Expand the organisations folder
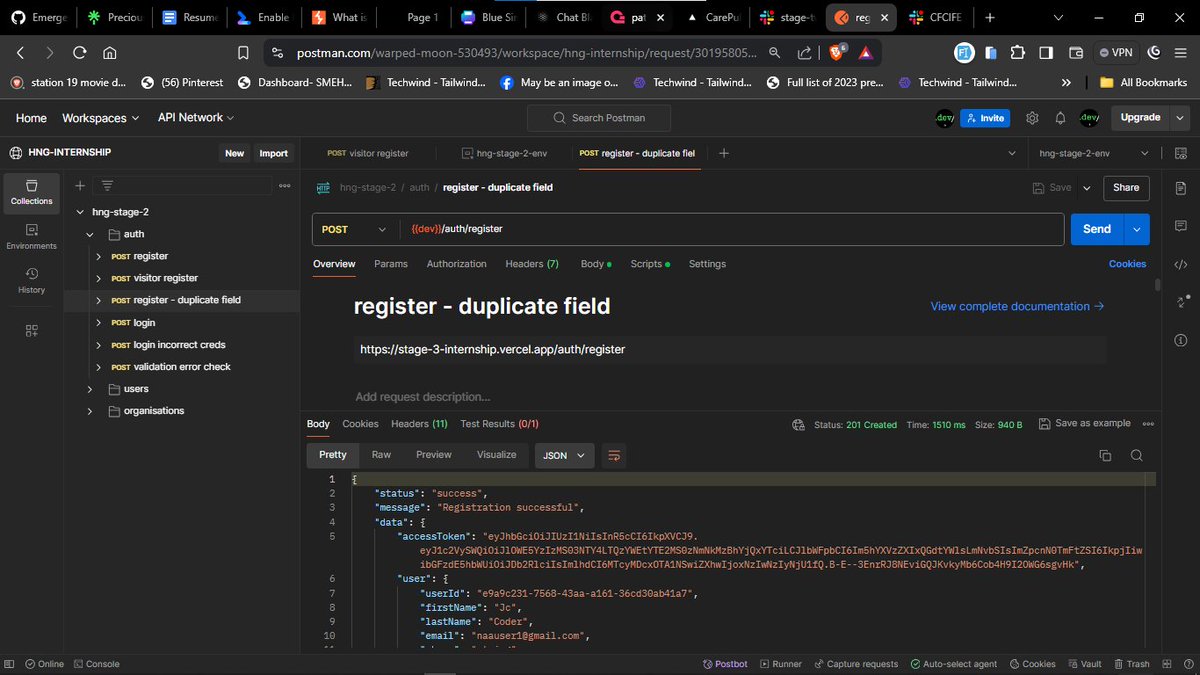The width and height of the screenshot is (1200, 675). [89, 411]
